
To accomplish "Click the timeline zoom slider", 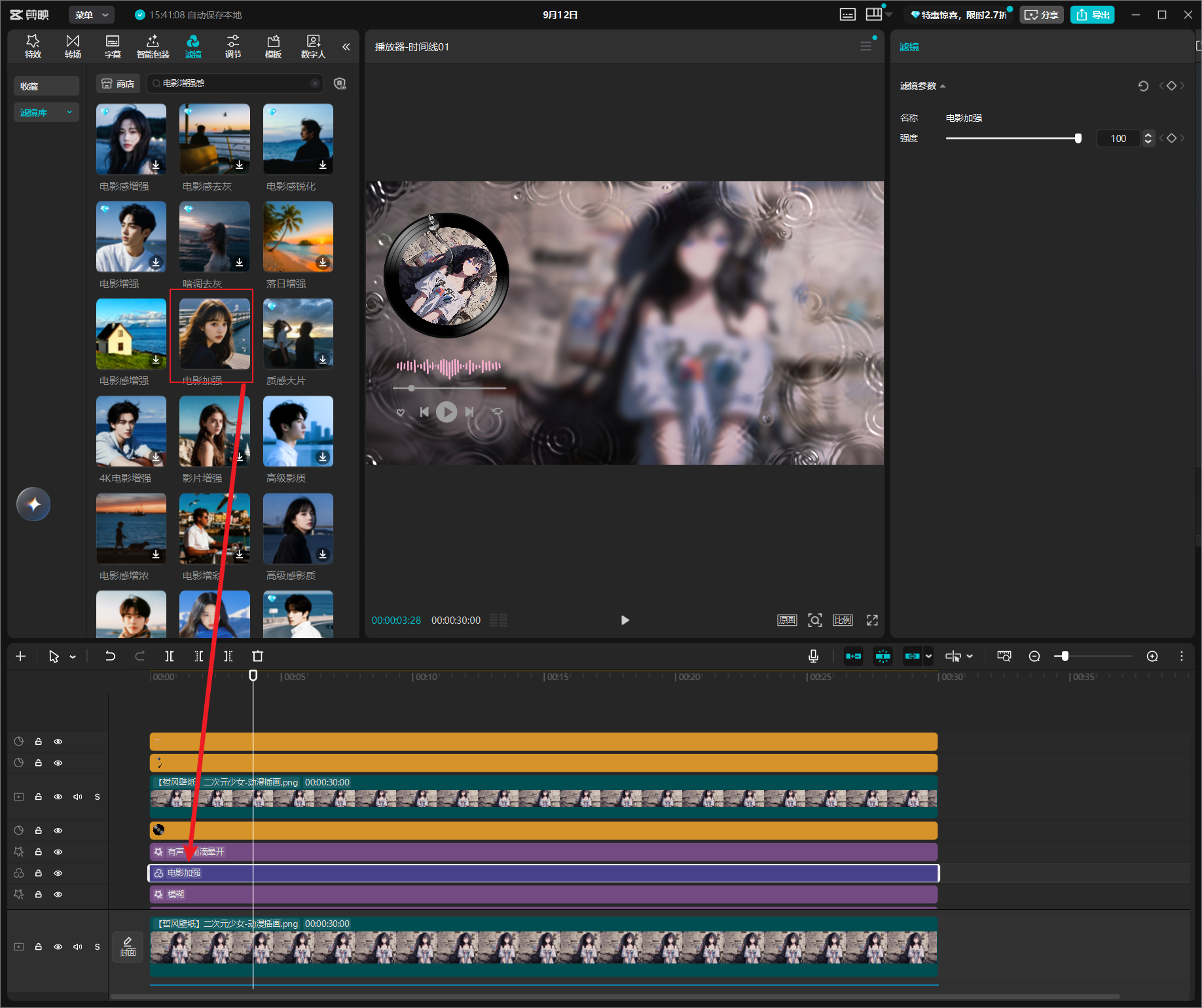I will tap(1093, 656).
